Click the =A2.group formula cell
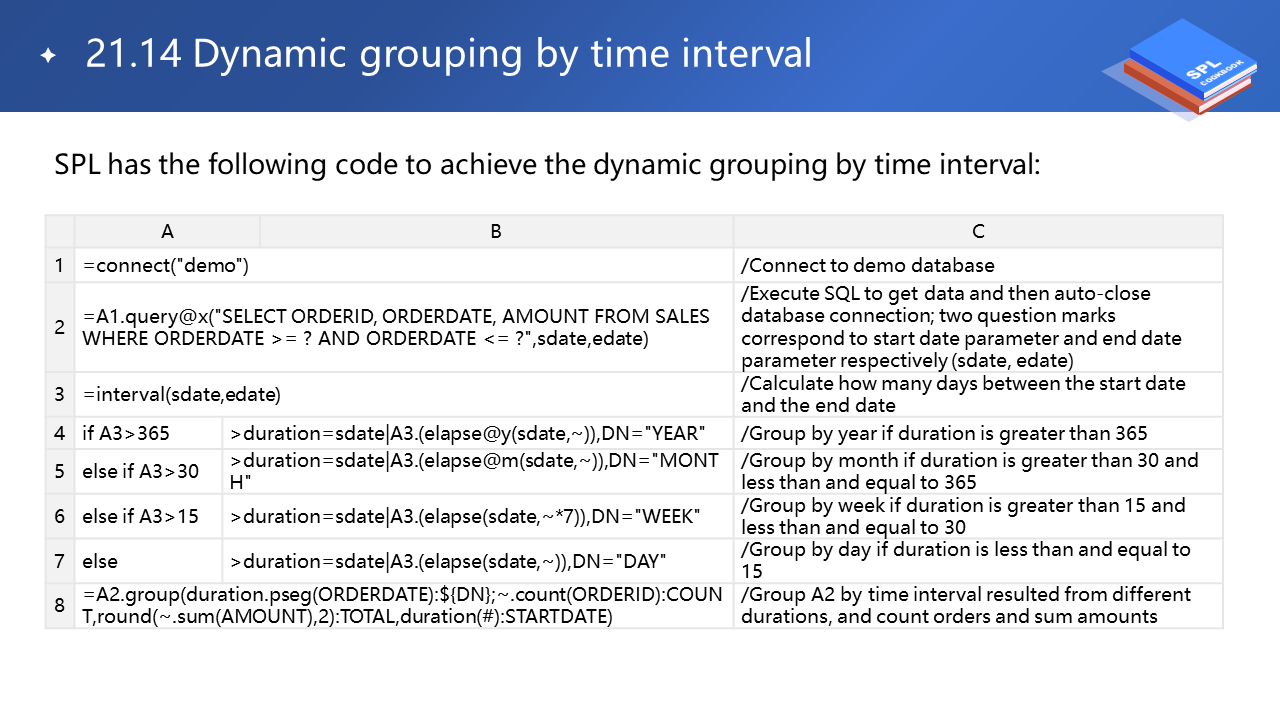 click(x=404, y=605)
